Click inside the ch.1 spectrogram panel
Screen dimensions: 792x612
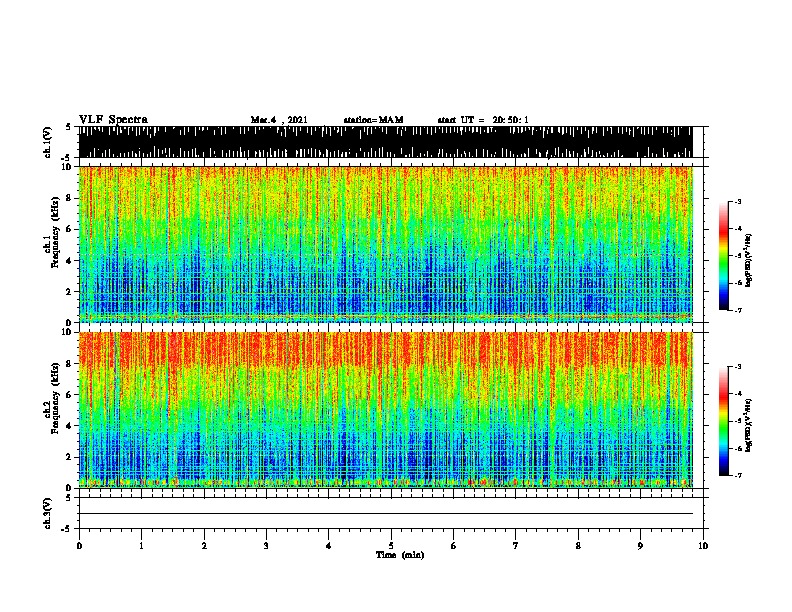[385, 244]
